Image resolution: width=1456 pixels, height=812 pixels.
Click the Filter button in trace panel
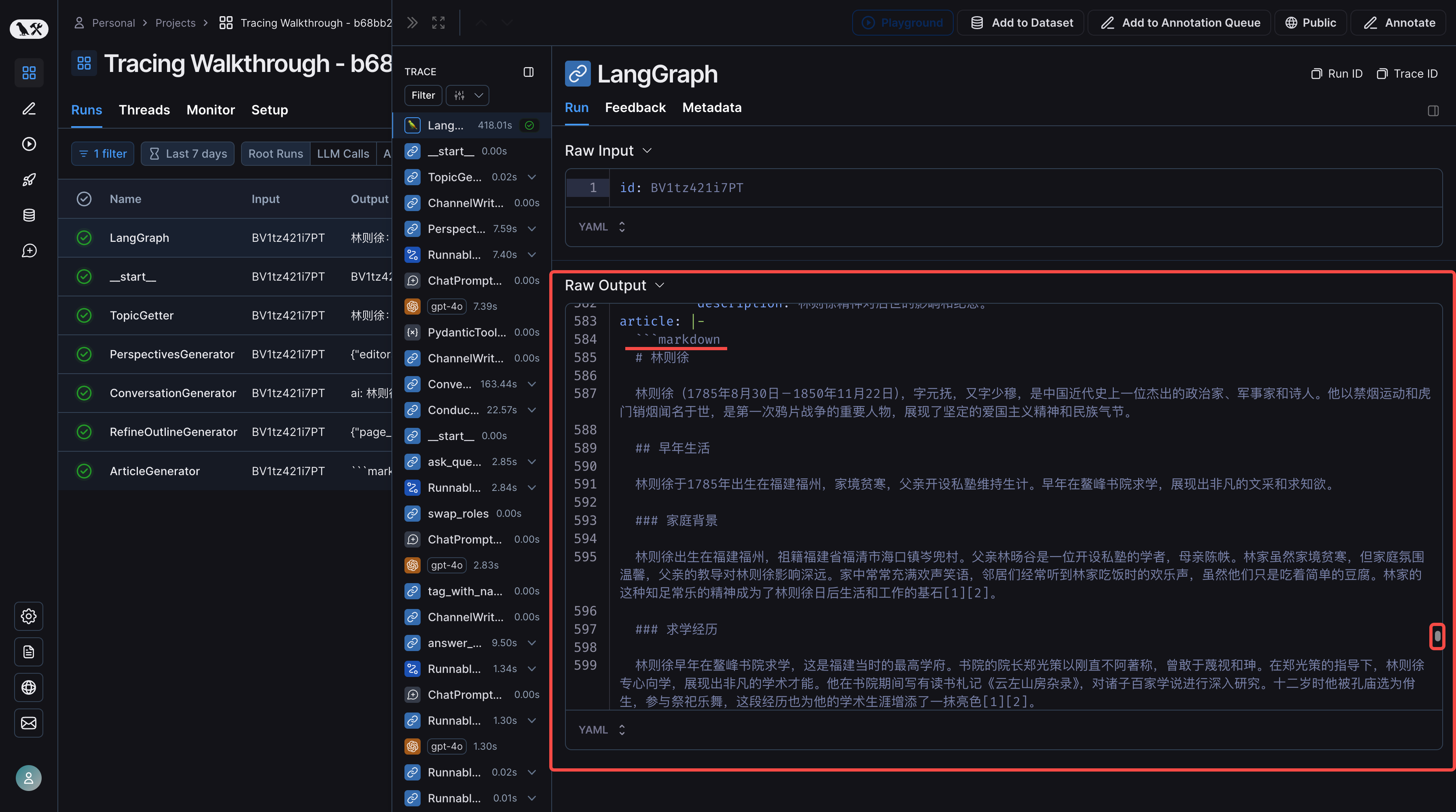click(423, 95)
